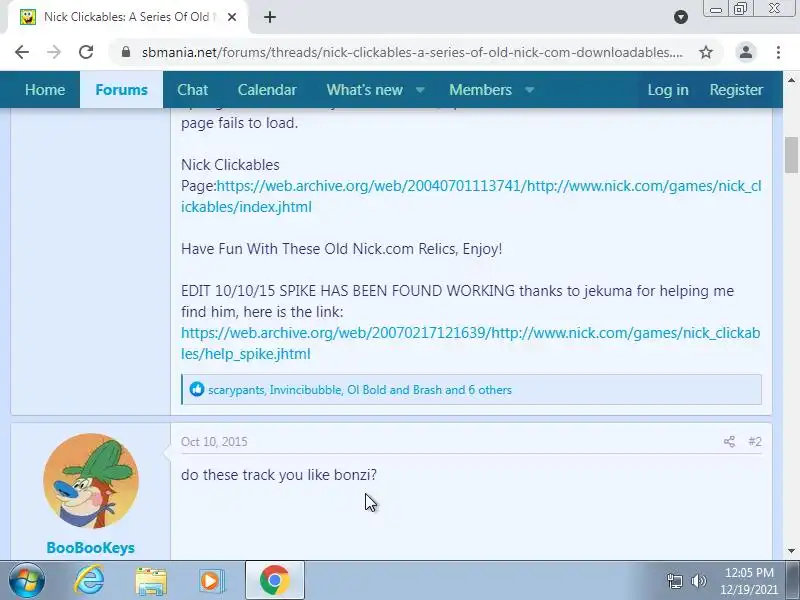The height and width of the screenshot is (600, 800).
Task: Click Ol Bold and Brash liker
Action: coord(394,390)
